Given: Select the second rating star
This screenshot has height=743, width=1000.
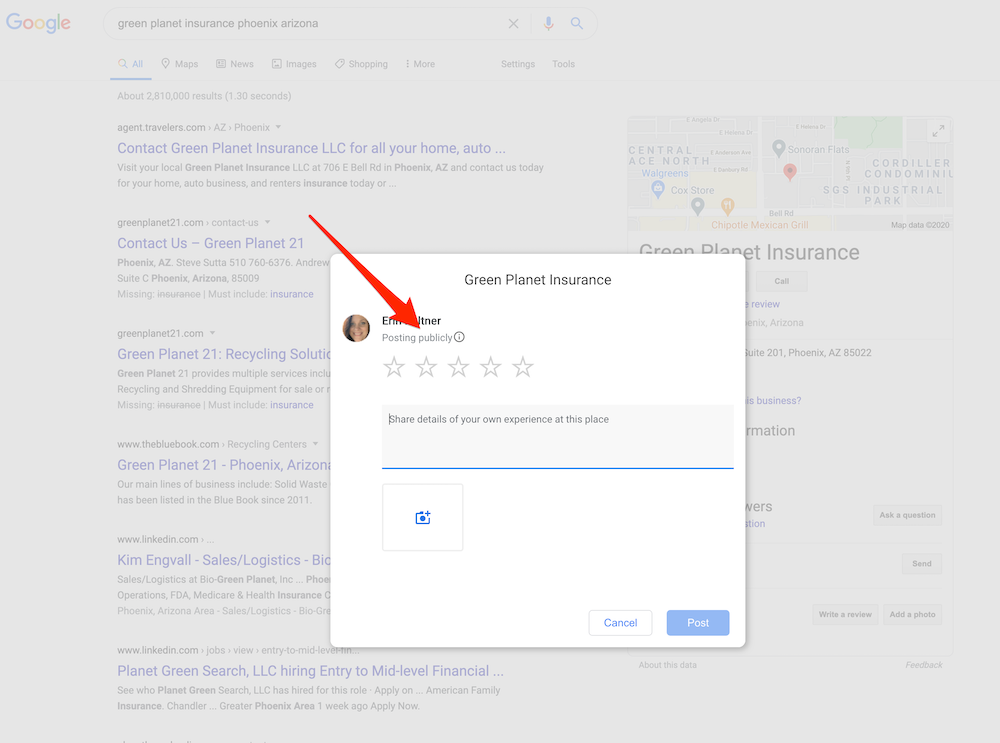Looking at the screenshot, I should point(426,367).
